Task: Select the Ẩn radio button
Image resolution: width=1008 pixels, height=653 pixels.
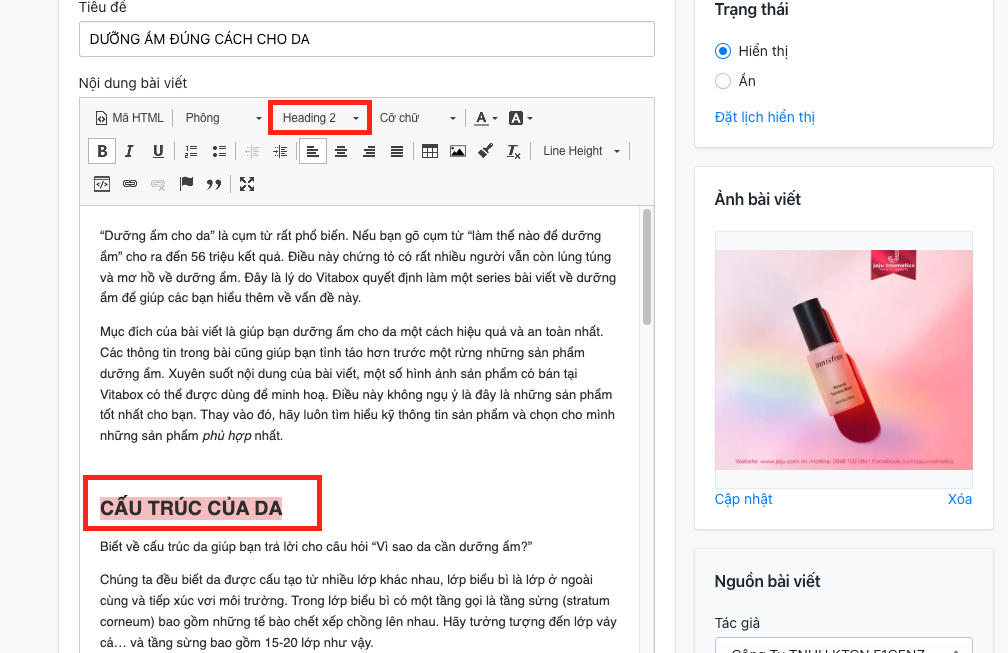Action: [x=723, y=81]
